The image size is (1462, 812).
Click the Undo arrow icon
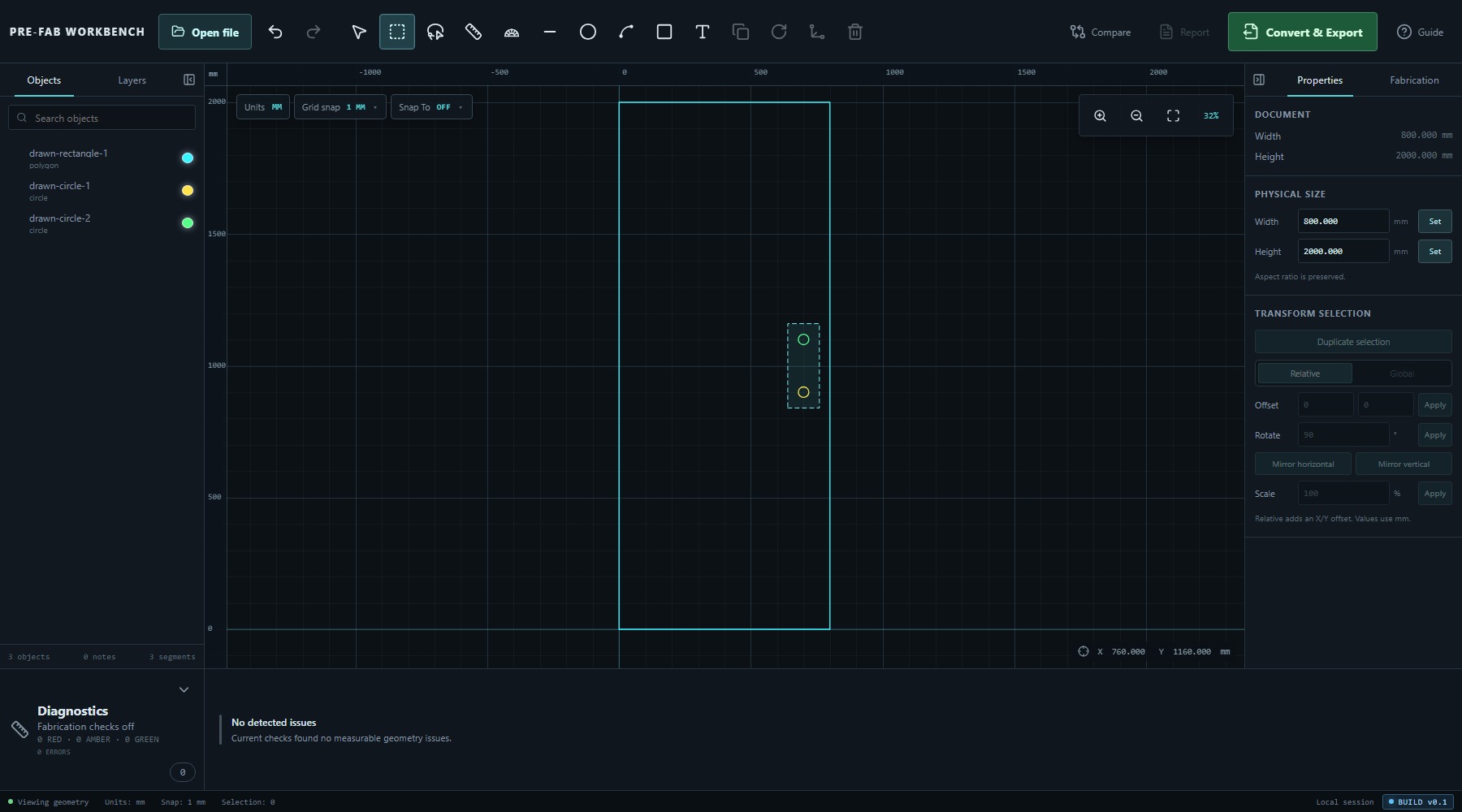coord(275,32)
